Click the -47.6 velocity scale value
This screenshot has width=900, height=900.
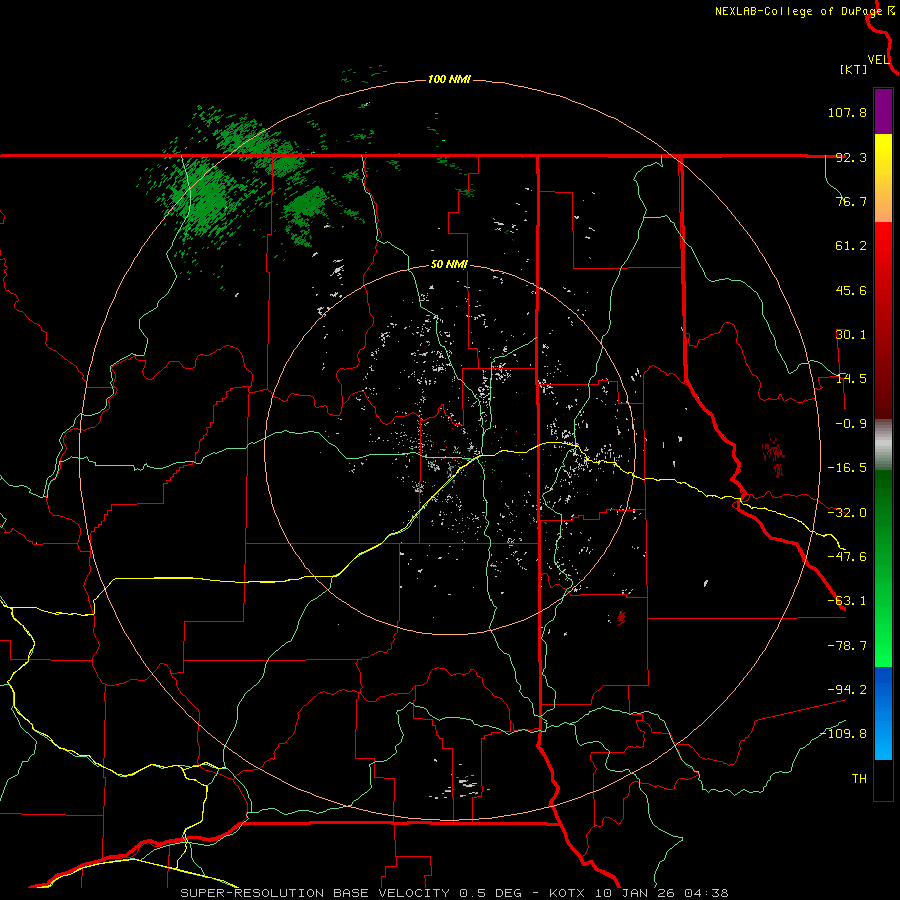pos(847,557)
